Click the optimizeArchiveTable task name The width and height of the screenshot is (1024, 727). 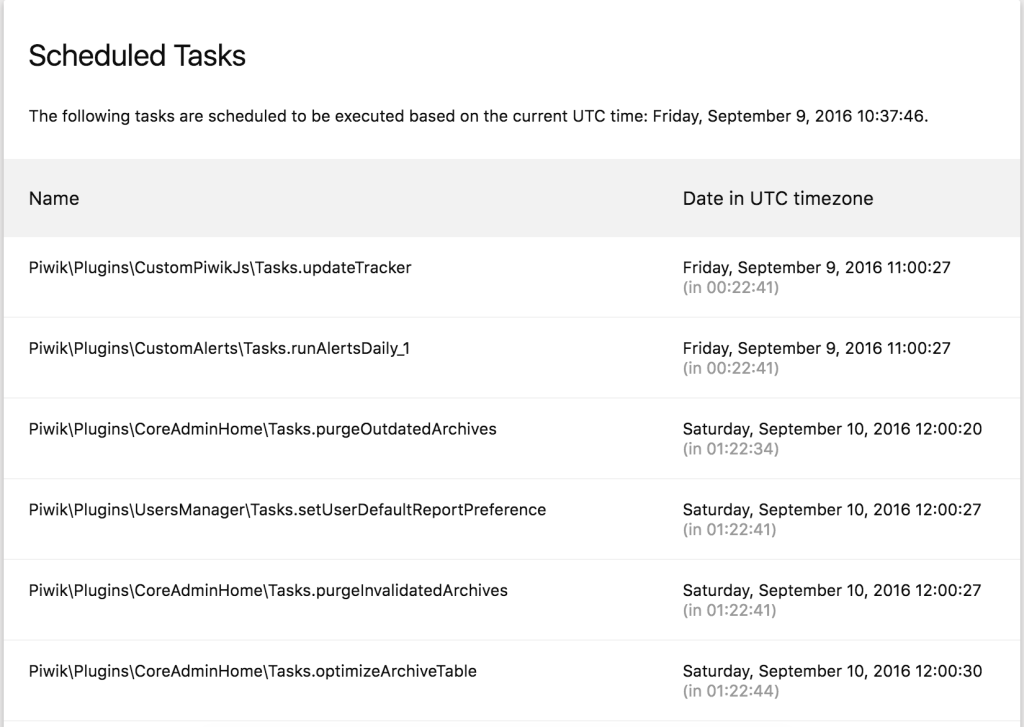coord(253,671)
